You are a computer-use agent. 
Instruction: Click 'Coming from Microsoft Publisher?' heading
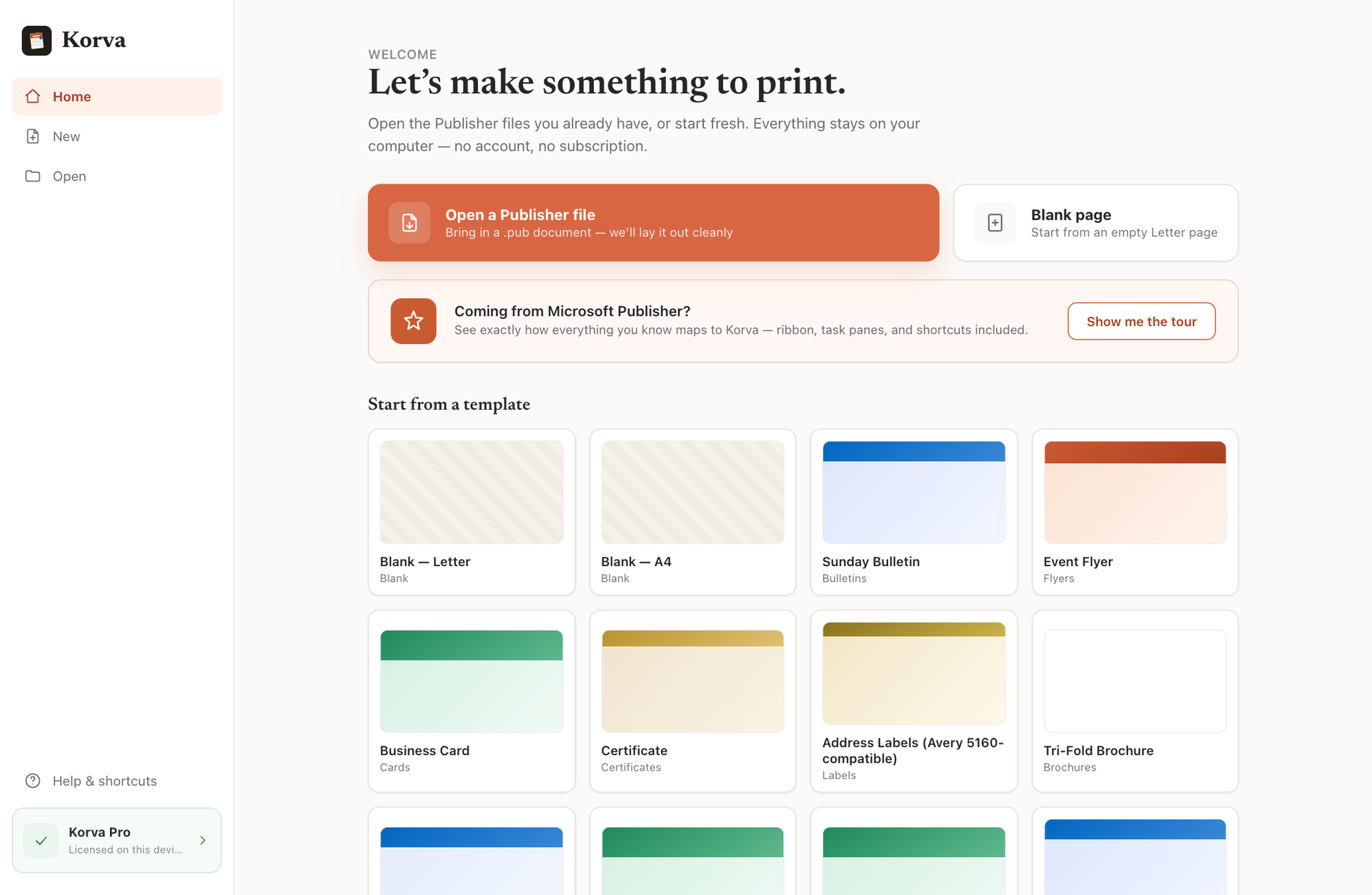[x=572, y=311]
